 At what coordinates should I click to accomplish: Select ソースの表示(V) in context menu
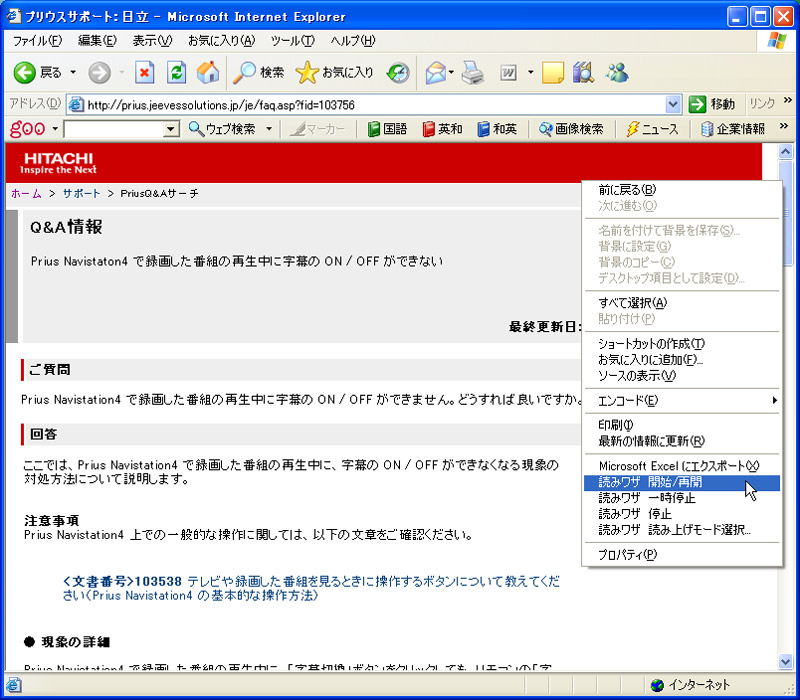682,376
